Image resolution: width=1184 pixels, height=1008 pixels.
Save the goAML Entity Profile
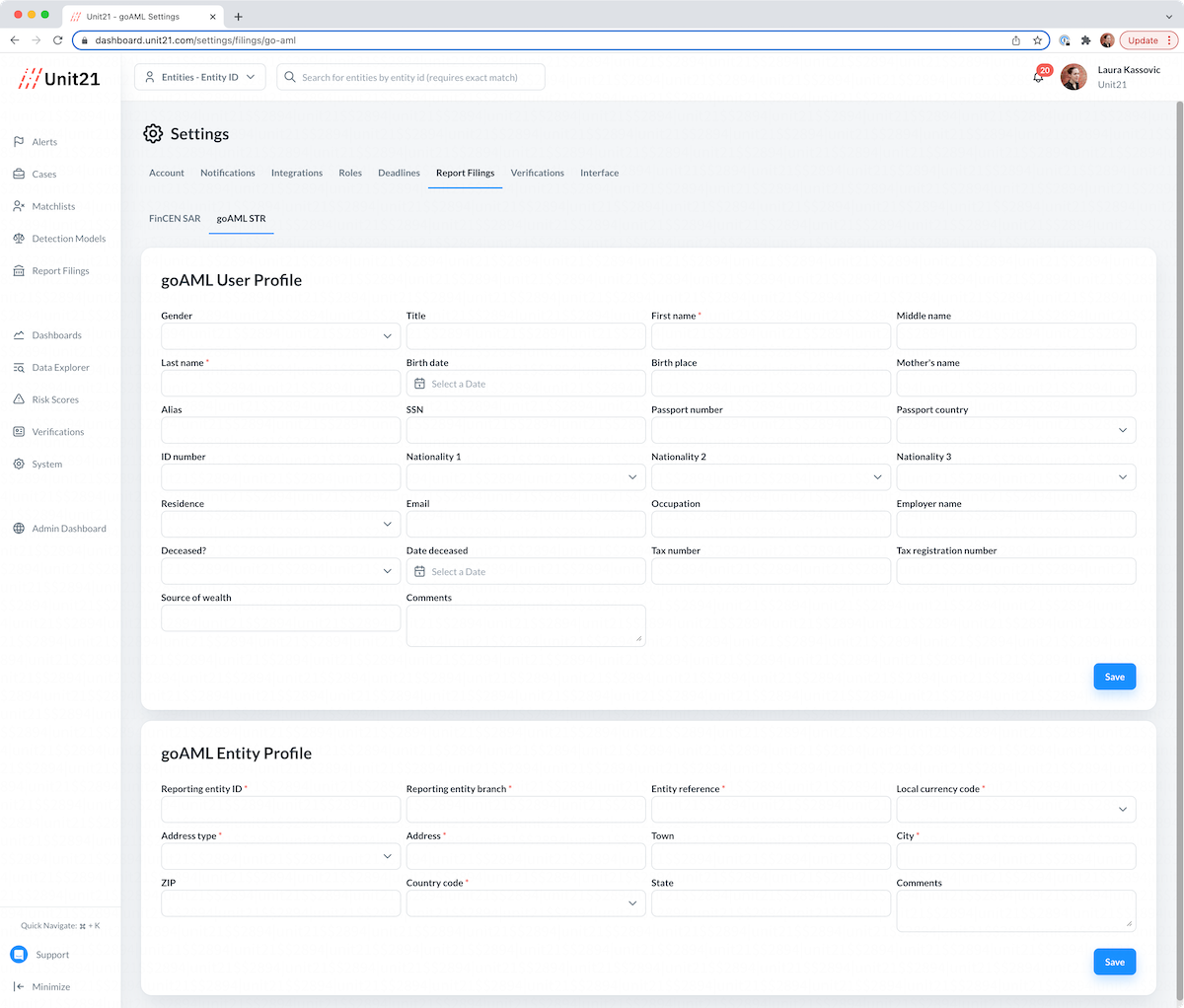(x=1115, y=962)
